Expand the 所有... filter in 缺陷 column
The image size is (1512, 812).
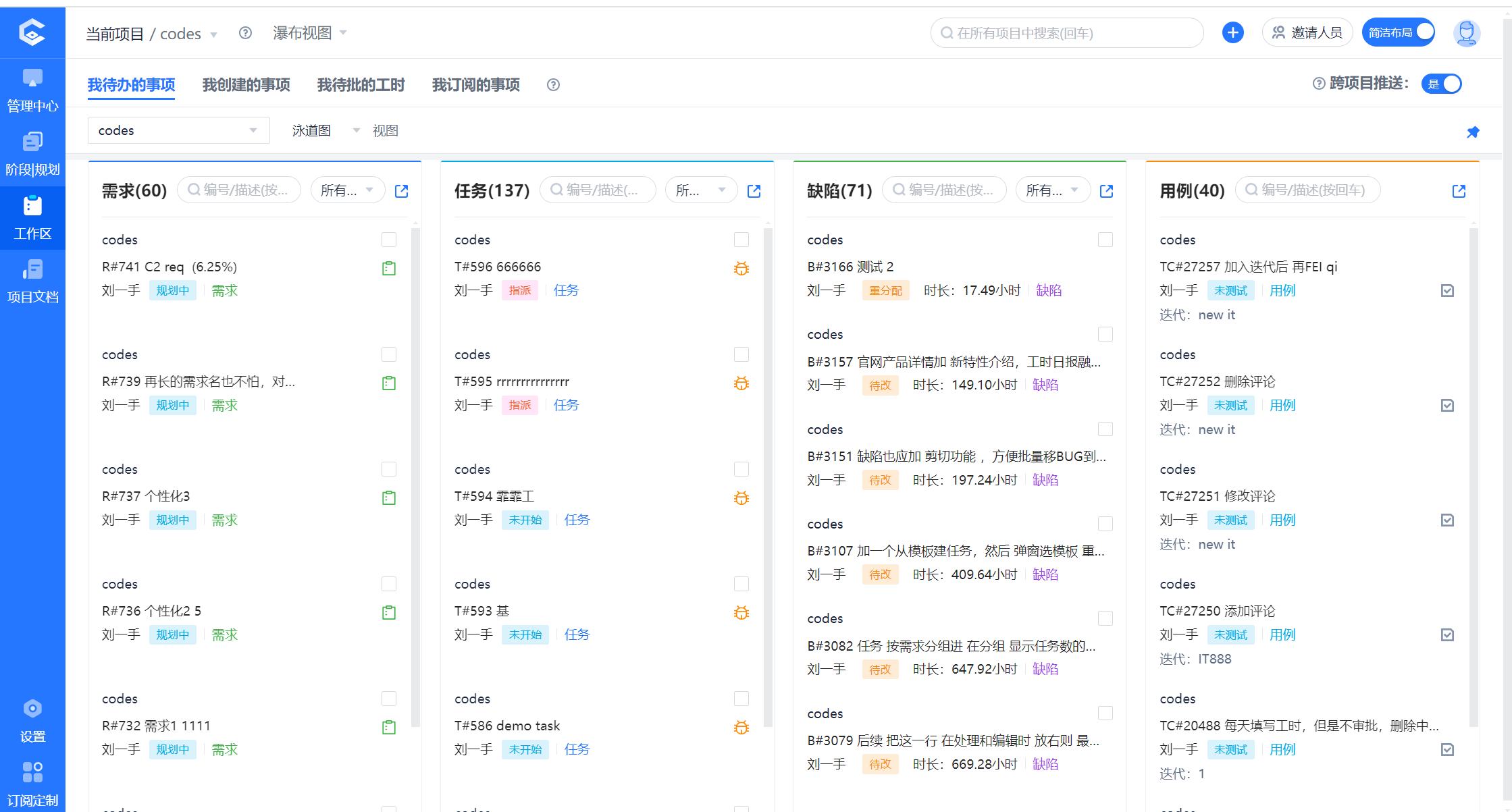(1052, 190)
